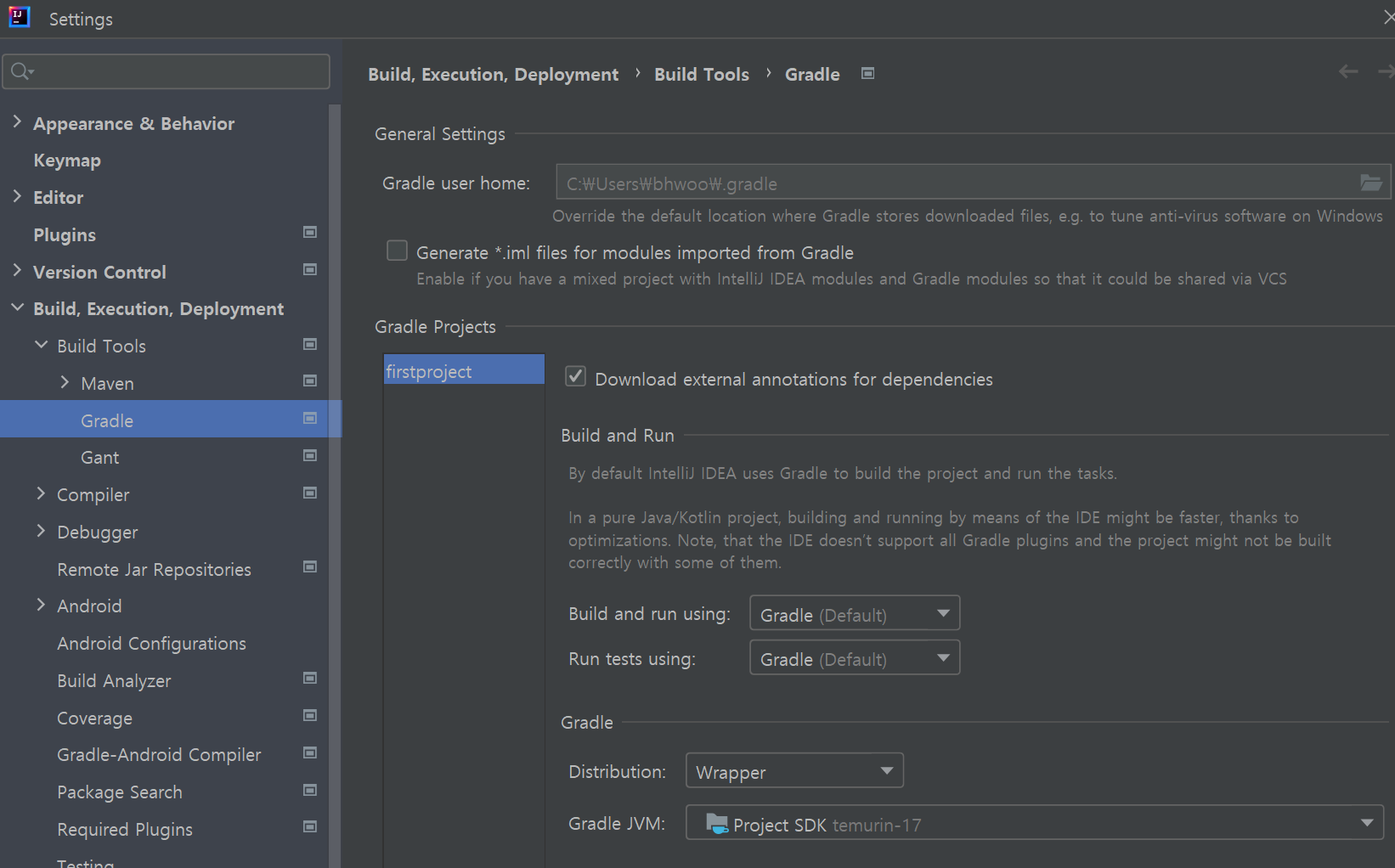The image size is (1395, 868).
Task: Open Android Configurations settings
Action: click(x=151, y=643)
